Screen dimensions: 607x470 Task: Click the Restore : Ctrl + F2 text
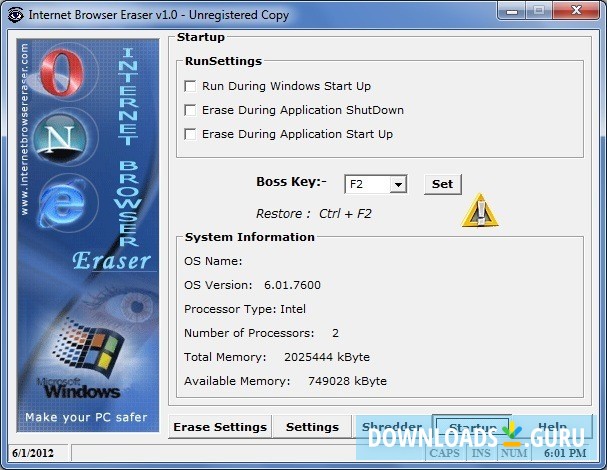click(314, 214)
